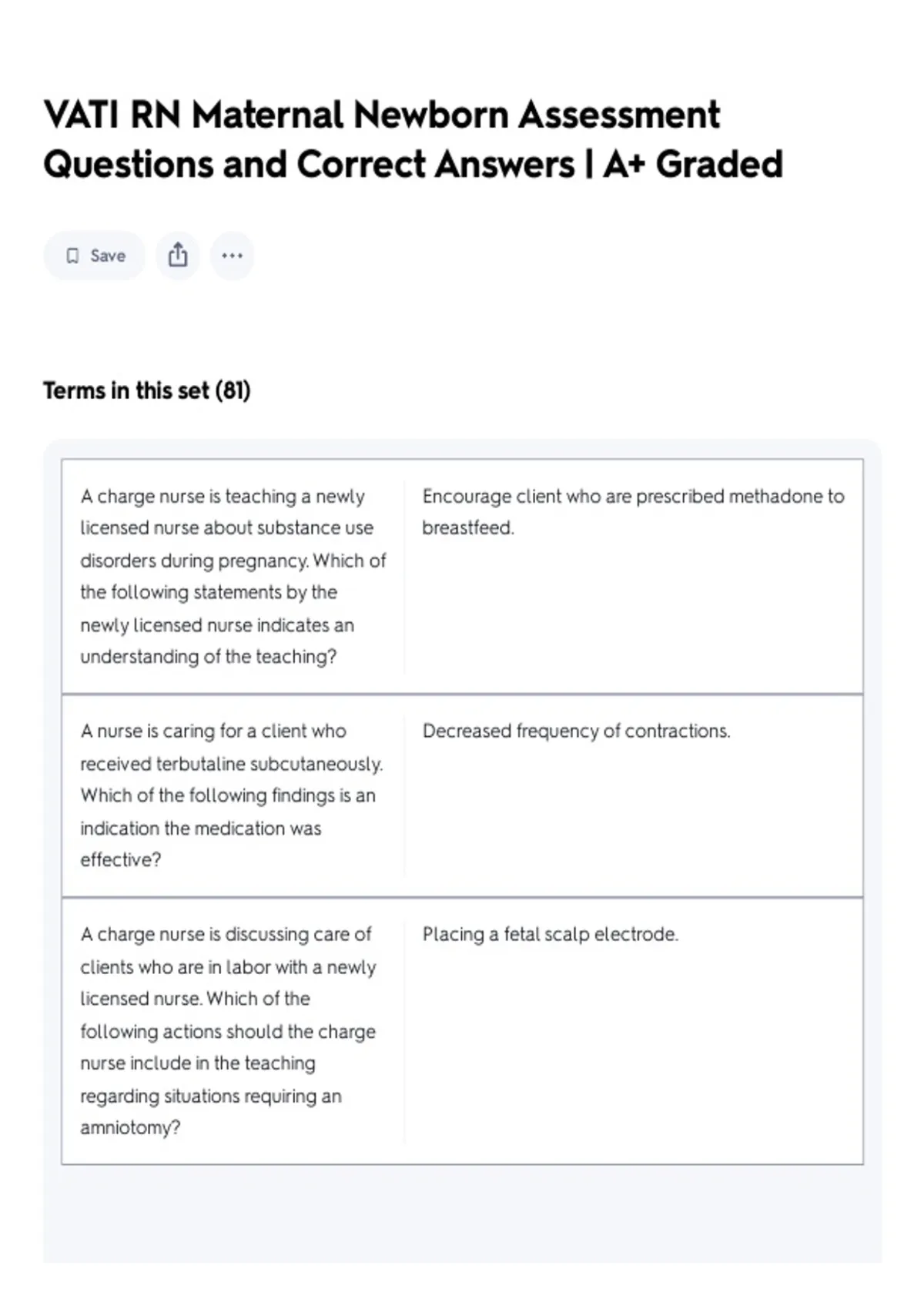Click the Save button with bookmark icon
This screenshot has width=924, height=1309.
[94, 256]
